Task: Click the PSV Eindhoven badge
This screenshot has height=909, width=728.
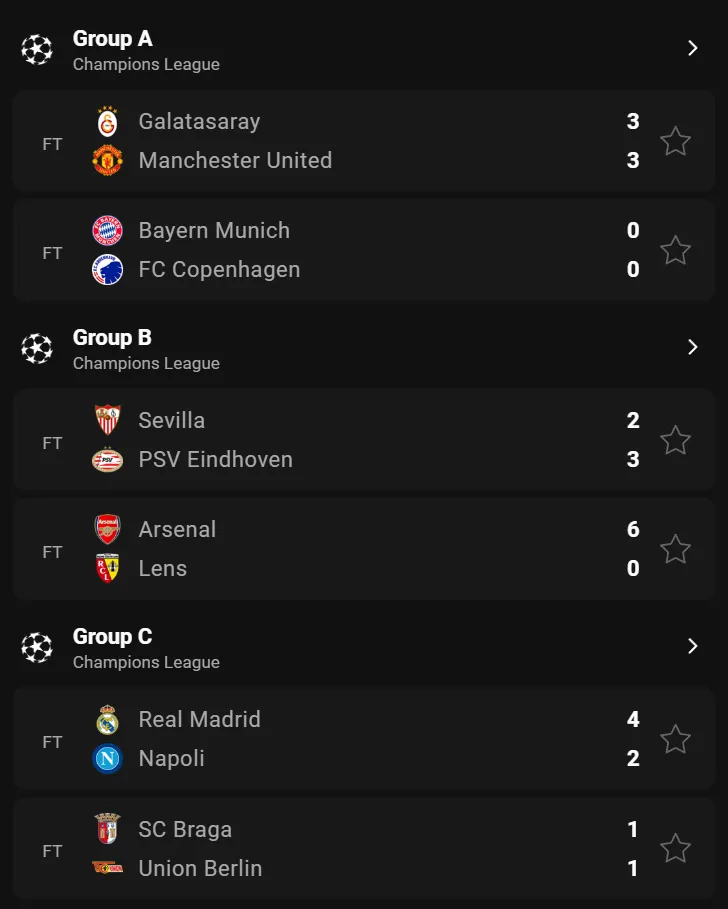Action: coord(107,460)
